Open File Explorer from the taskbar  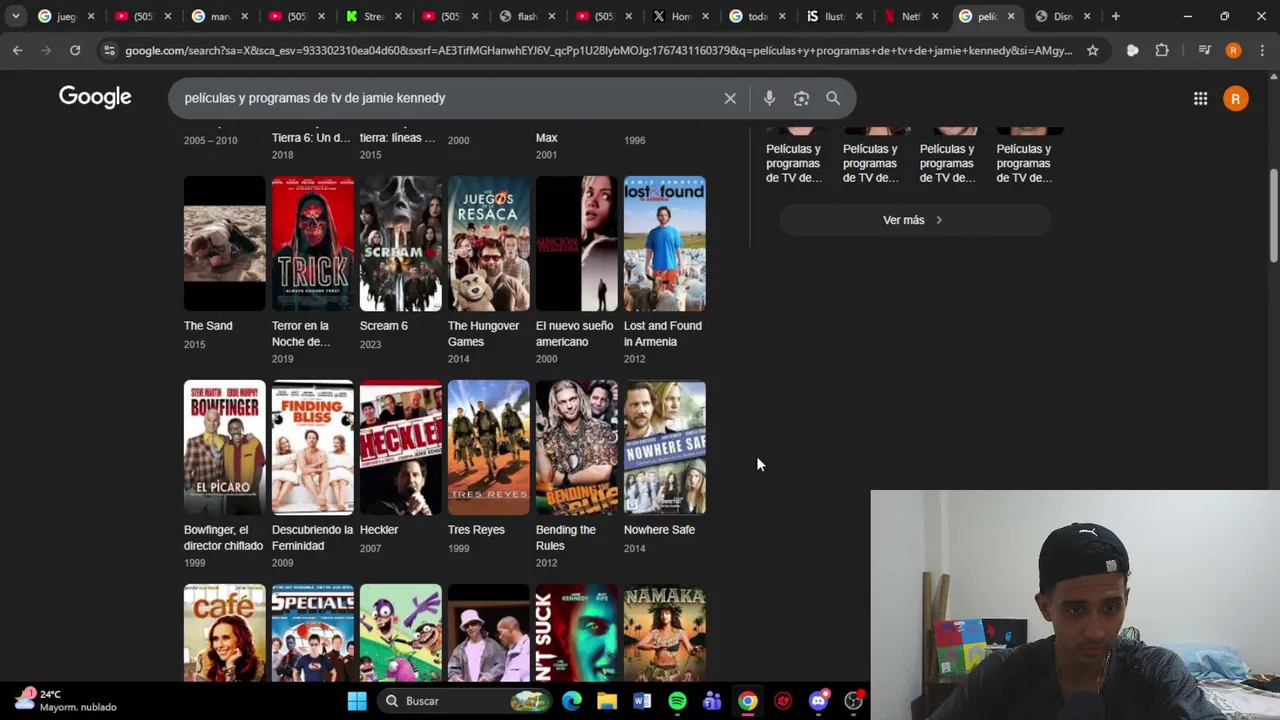(x=607, y=701)
